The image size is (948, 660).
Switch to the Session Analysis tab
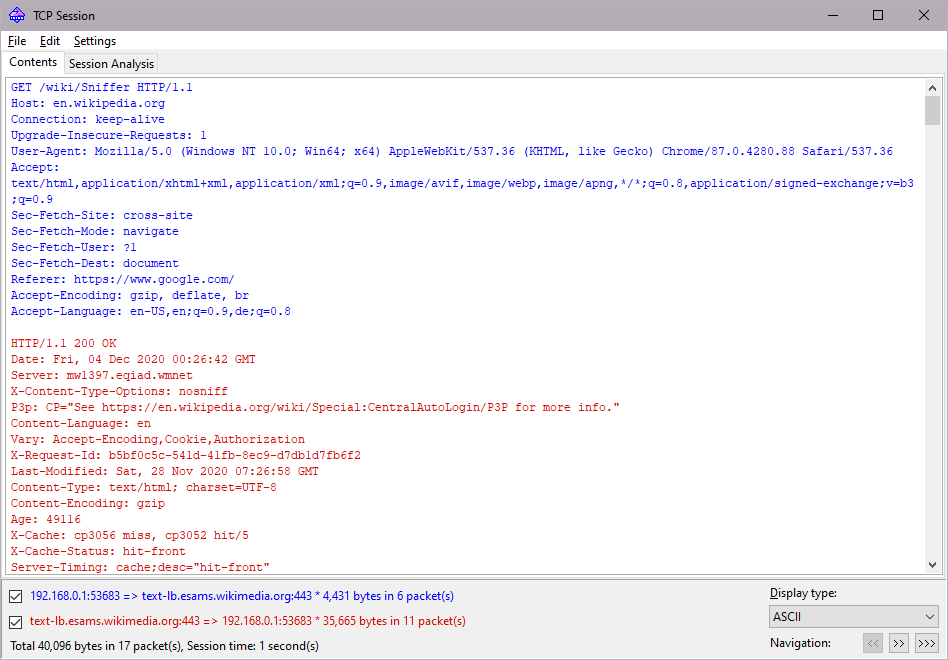[x=111, y=63]
